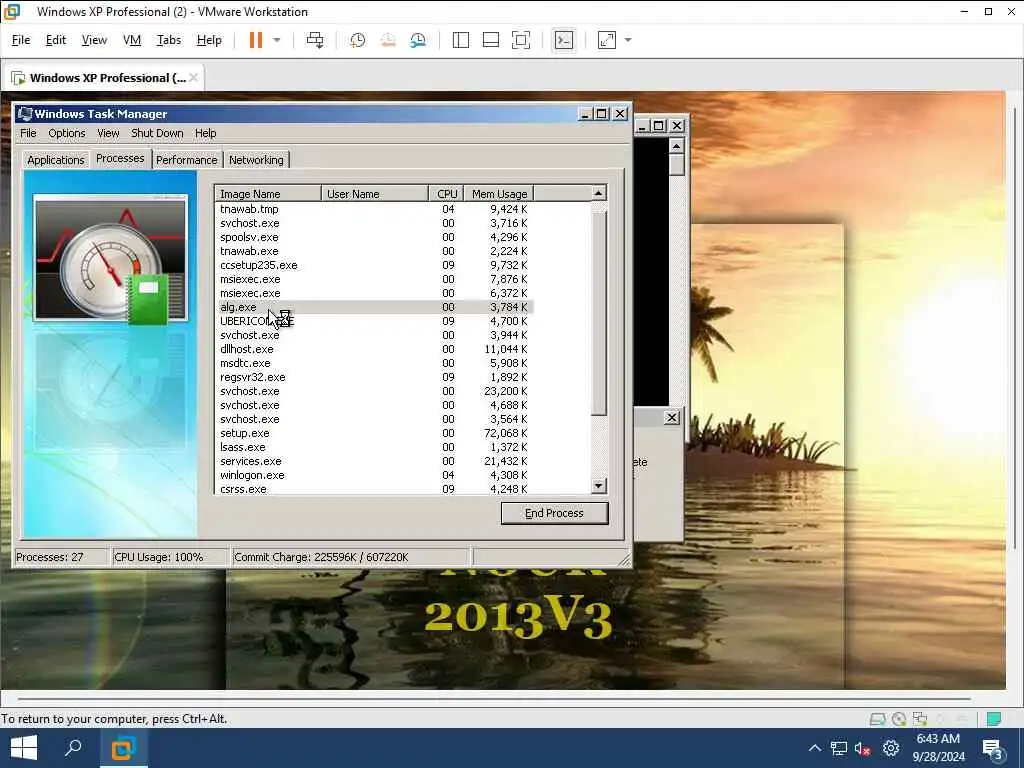Viewport: 1024px width, 768px height.
Task: Open Windows taskbar search
Action: tap(73, 748)
